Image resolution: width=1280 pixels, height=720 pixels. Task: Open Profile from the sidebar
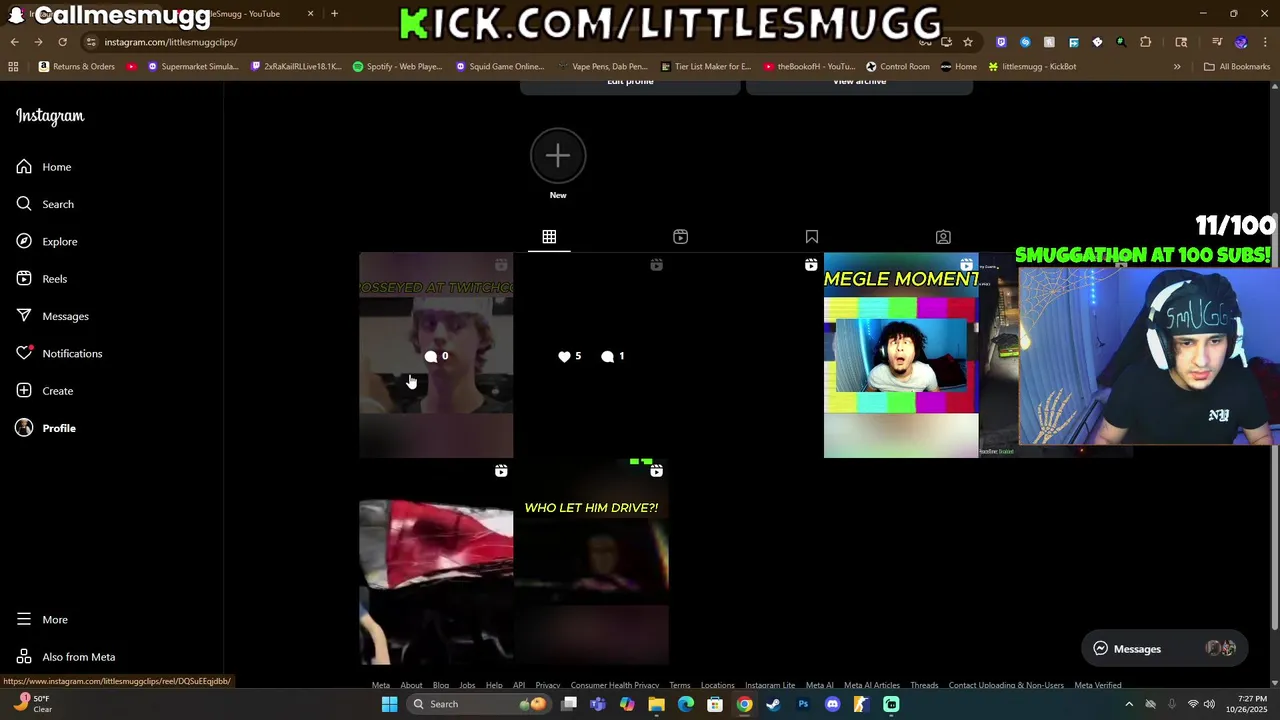(x=46, y=428)
